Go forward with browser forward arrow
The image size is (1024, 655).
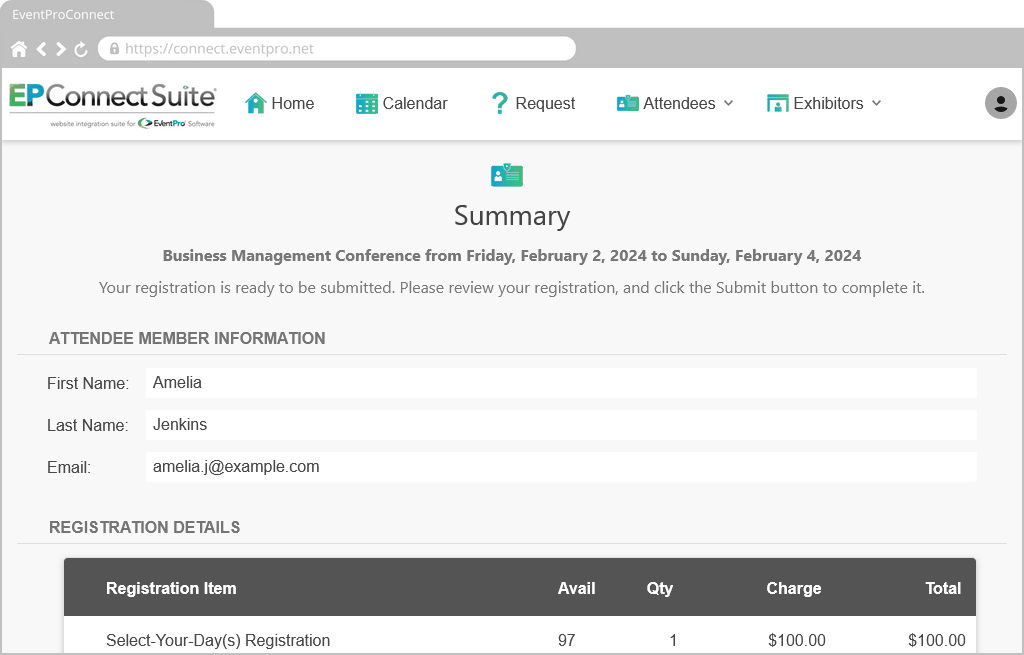pyautogui.click(x=61, y=49)
